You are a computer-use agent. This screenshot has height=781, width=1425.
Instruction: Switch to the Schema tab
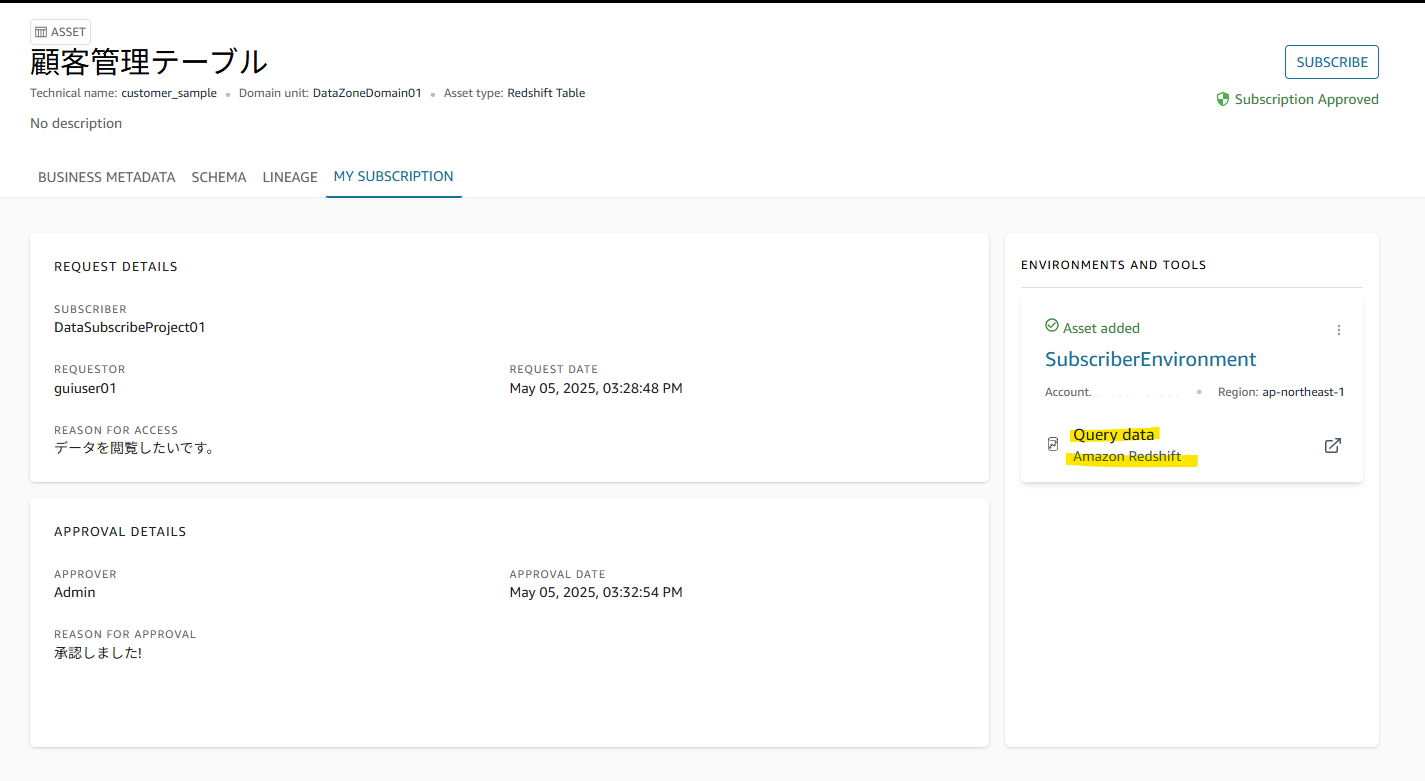[x=219, y=177]
